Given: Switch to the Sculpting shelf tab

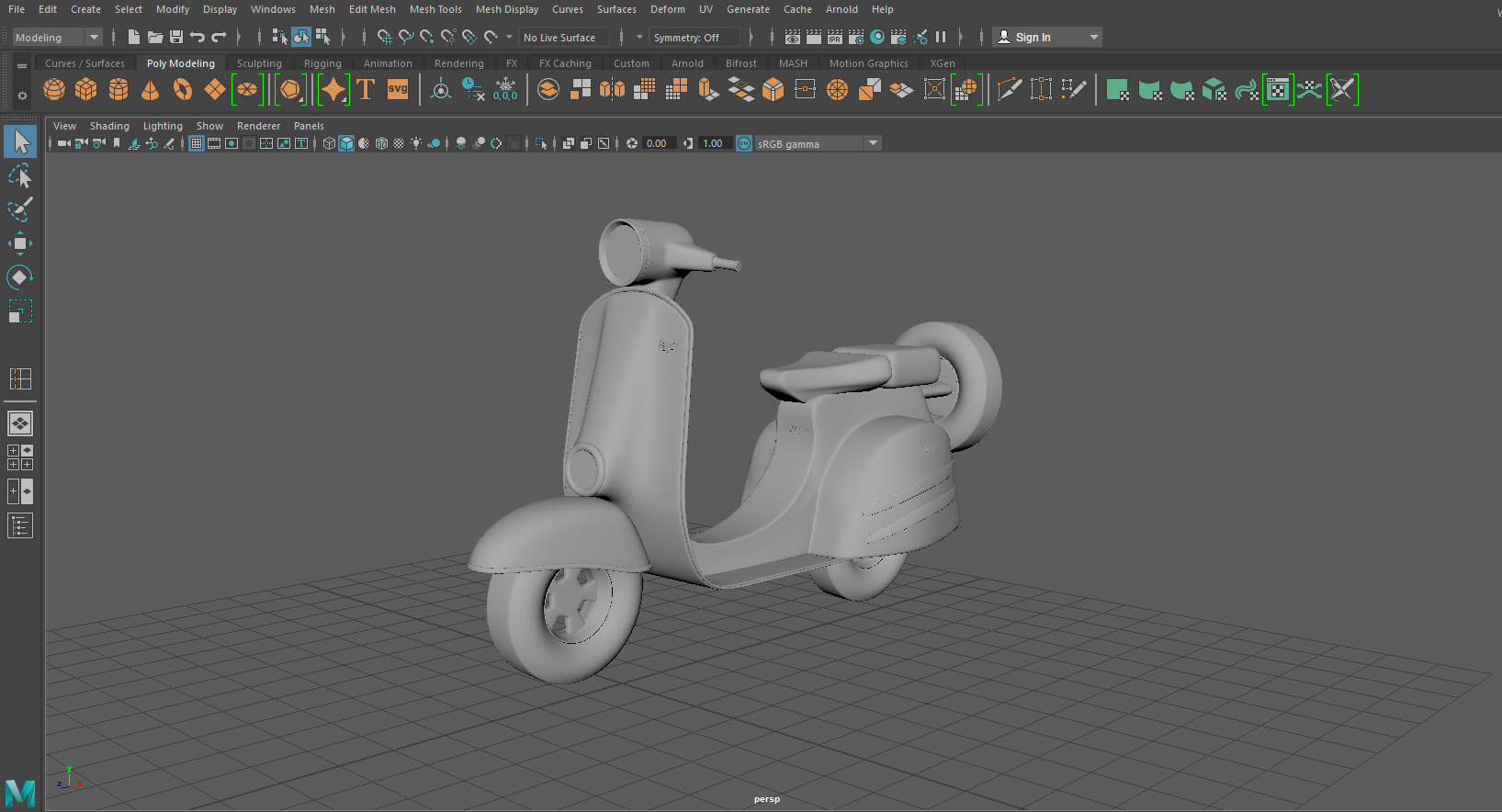Looking at the screenshot, I should (x=259, y=63).
